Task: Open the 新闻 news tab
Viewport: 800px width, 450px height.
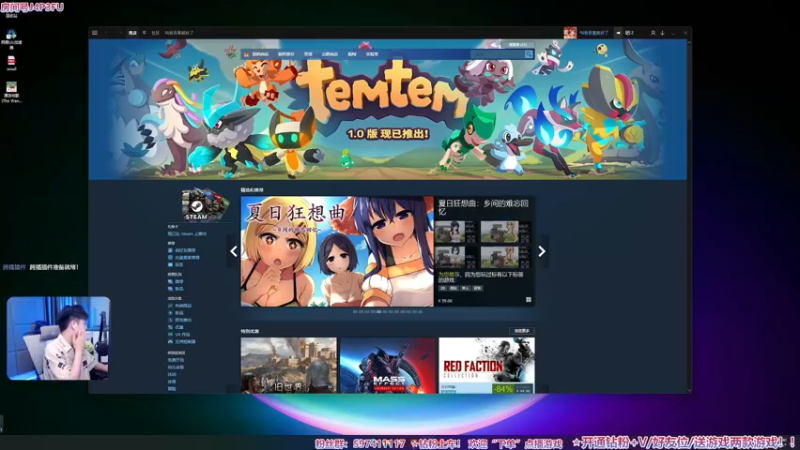Action: pyautogui.click(x=352, y=54)
